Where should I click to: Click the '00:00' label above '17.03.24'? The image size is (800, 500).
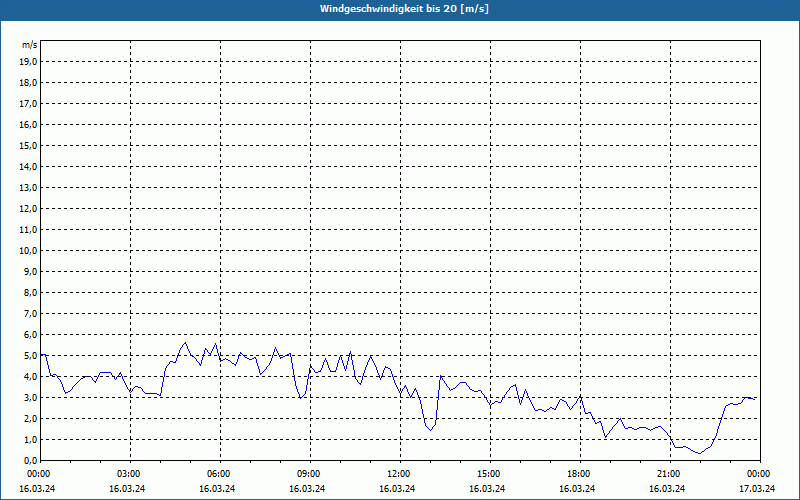point(760,474)
